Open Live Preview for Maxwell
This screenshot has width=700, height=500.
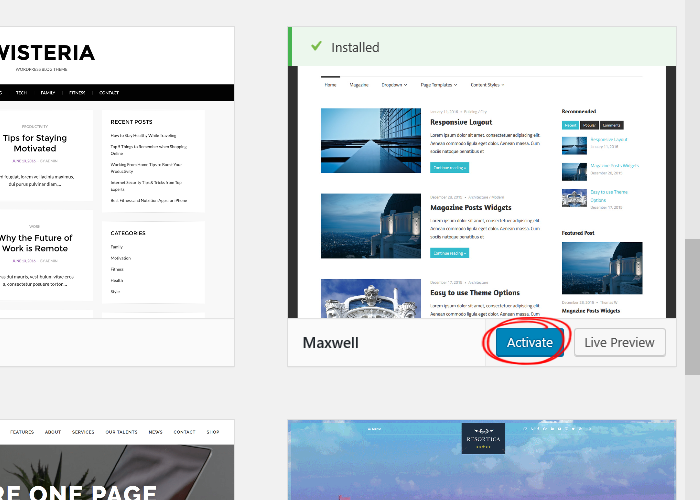pyautogui.click(x=620, y=342)
